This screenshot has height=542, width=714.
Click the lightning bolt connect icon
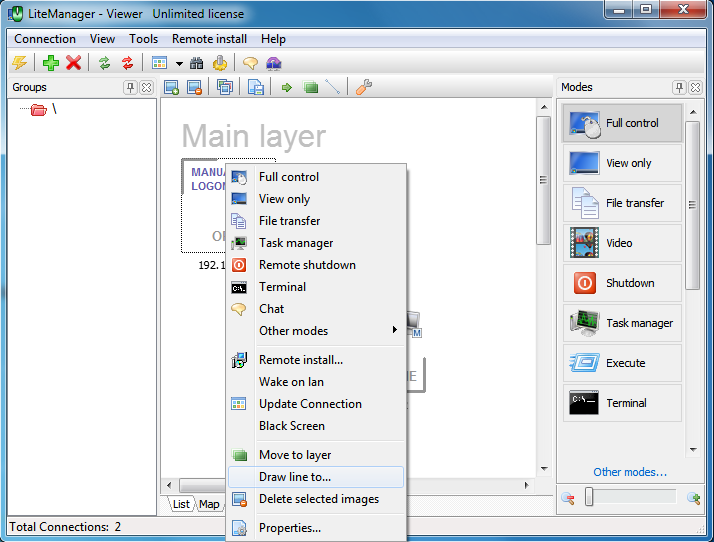click(20, 63)
